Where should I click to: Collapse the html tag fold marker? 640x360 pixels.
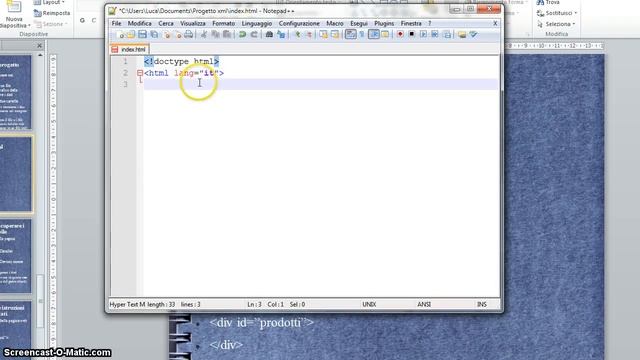pyautogui.click(x=140, y=73)
